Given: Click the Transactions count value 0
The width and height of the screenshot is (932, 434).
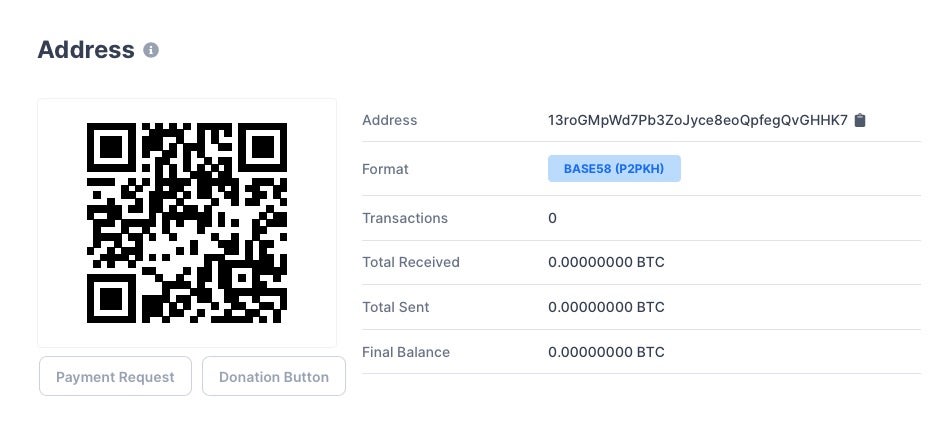Looking at the screenshot, I should tap(553, 218).
